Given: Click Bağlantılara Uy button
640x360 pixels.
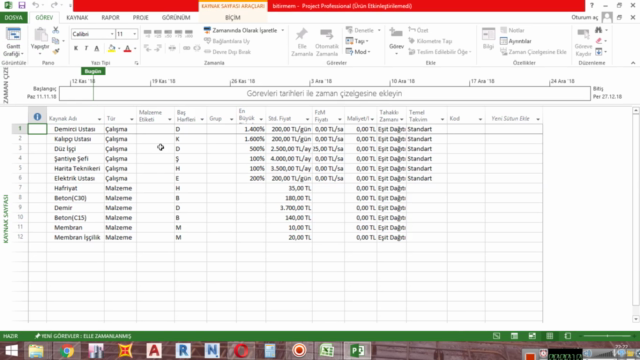Looking at the screenshot, I should [227, 41].
